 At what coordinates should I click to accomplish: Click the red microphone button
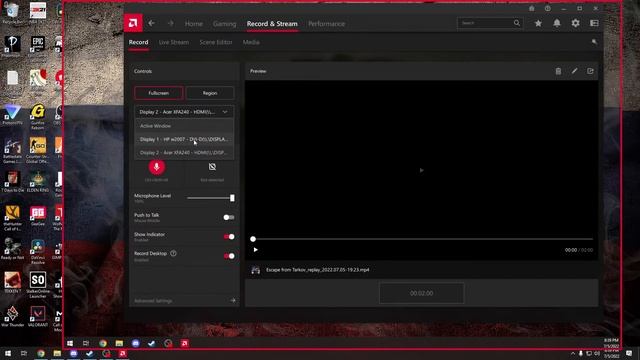(156, 167)
